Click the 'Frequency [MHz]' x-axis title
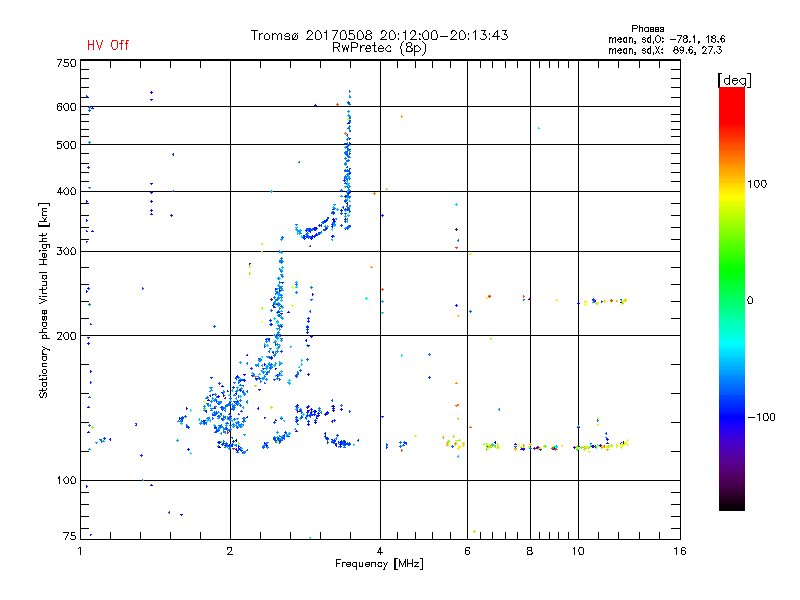 coord(379,564)
